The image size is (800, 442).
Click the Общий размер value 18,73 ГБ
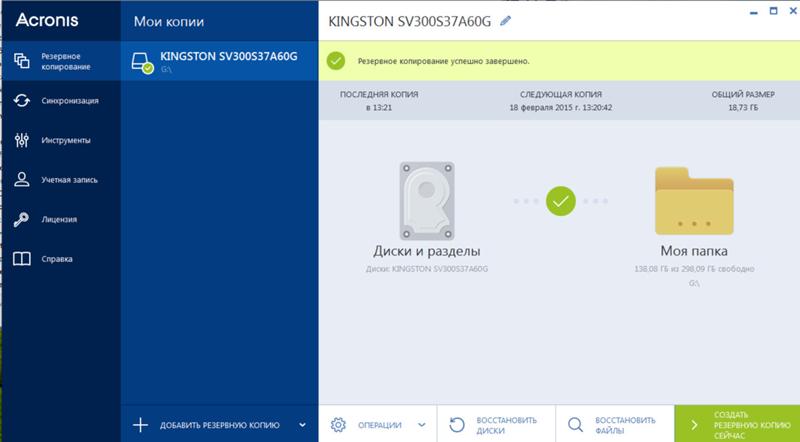click(x=743, y=108)
